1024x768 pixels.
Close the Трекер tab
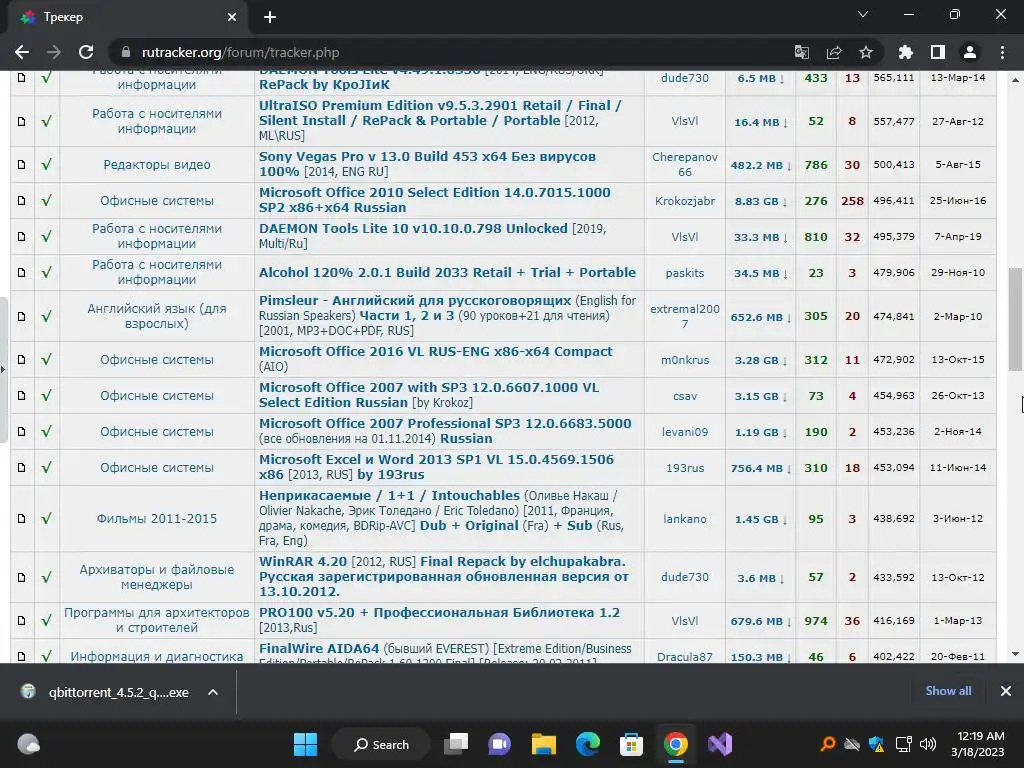tap(232, 17)
